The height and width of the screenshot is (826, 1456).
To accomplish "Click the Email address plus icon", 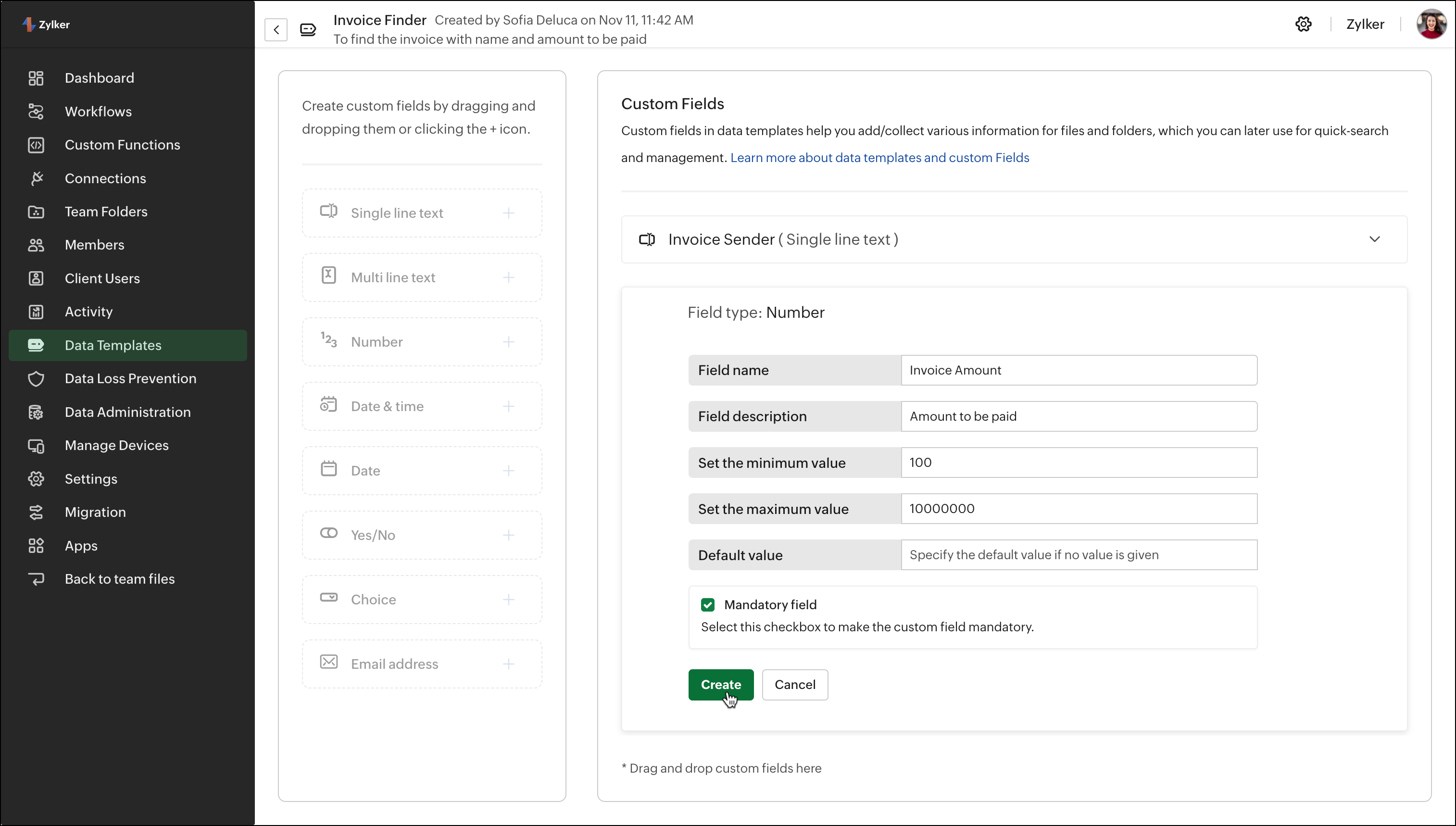I will tap(509, 664).
